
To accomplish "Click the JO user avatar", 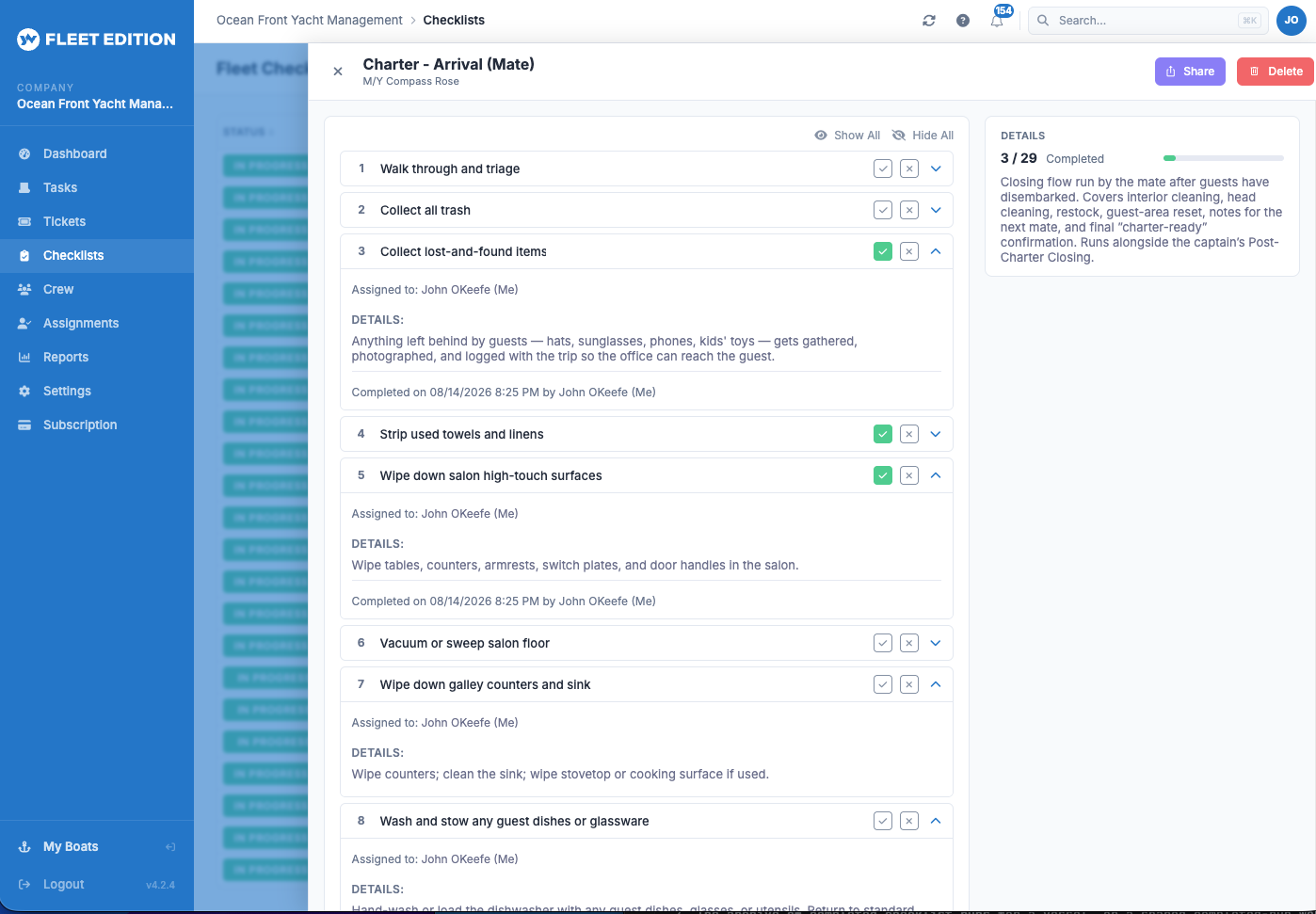I will [1292, 21].
